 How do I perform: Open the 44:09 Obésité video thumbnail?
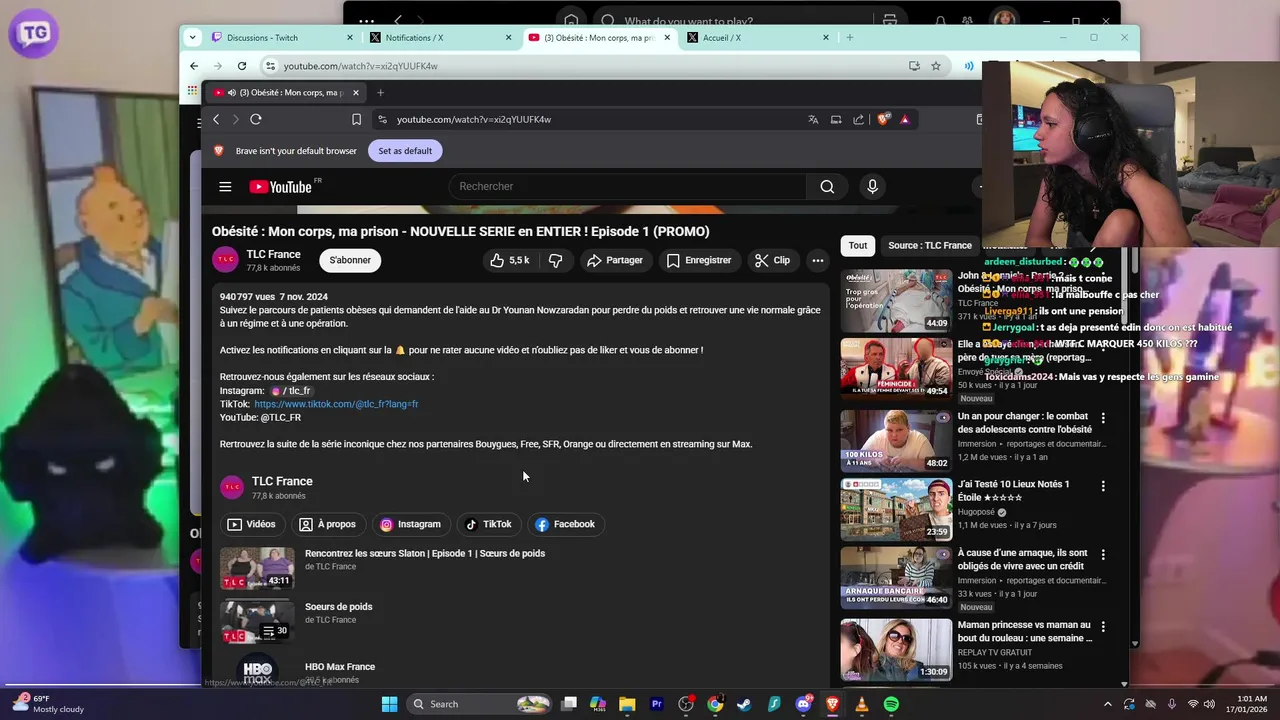click(896, 301)
